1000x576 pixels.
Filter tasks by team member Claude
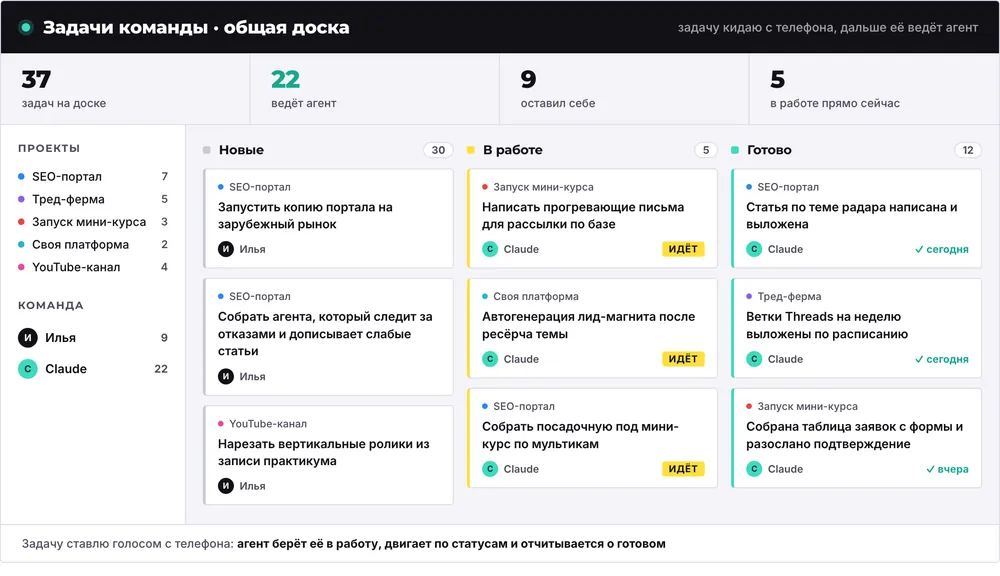click(x=93, y=369)
